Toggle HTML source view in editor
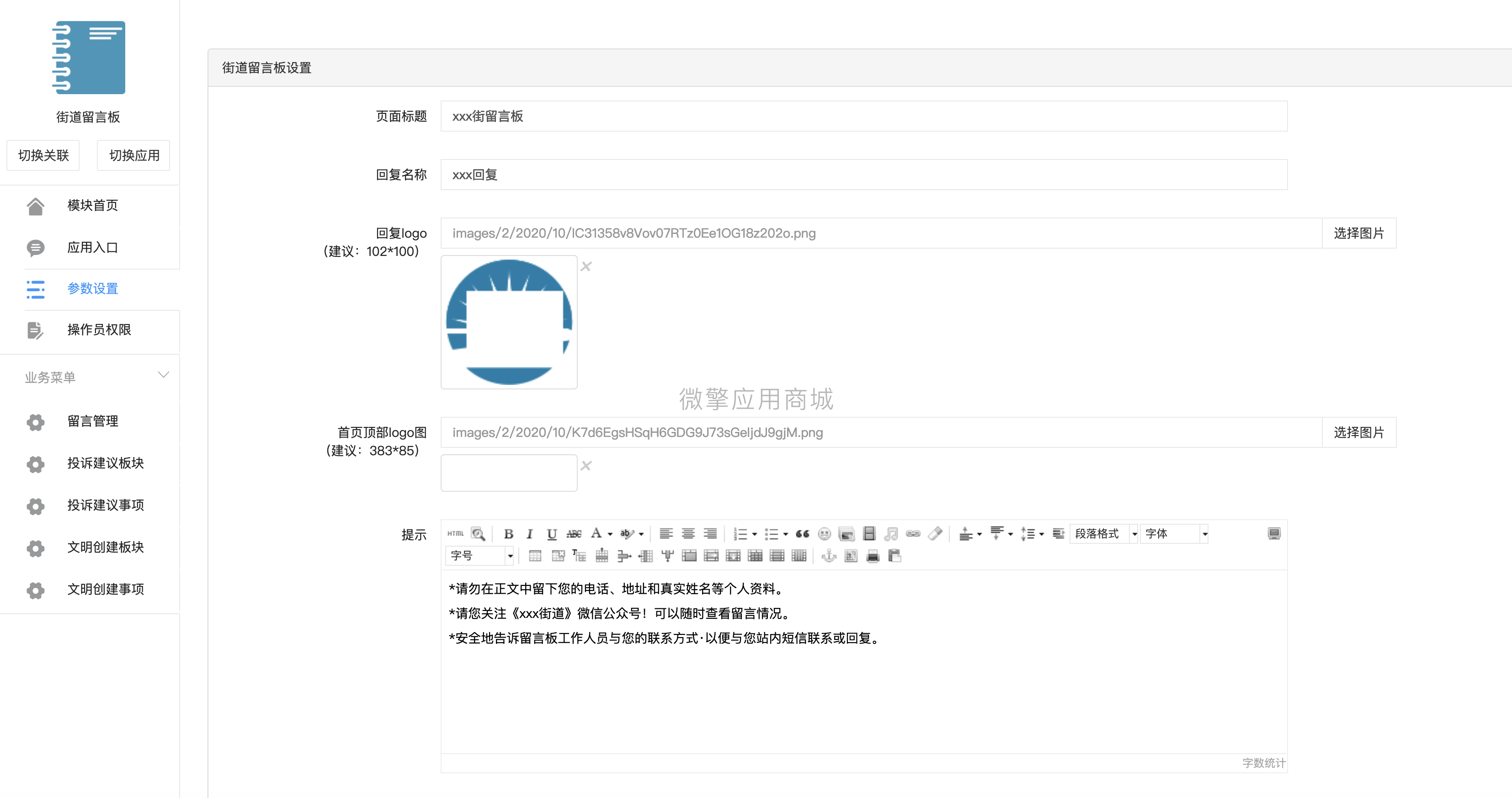 coord(456,533)
